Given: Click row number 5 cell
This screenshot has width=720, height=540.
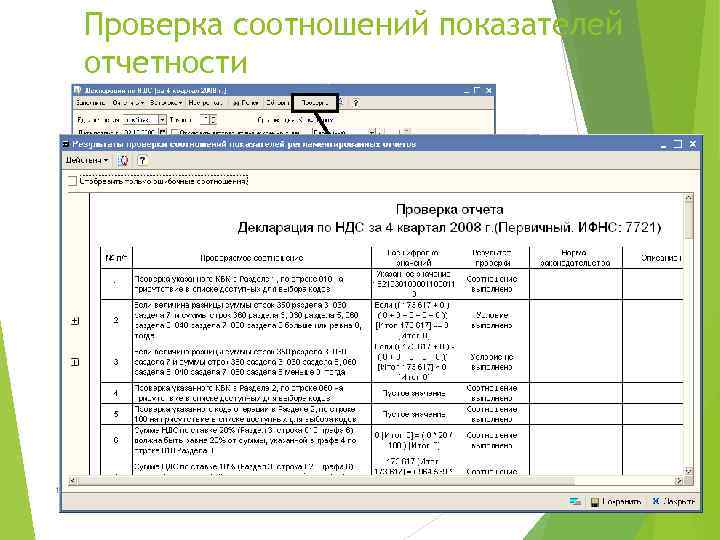Looking at the screenshot, I should pyautogui.click(x=116, y=414).
